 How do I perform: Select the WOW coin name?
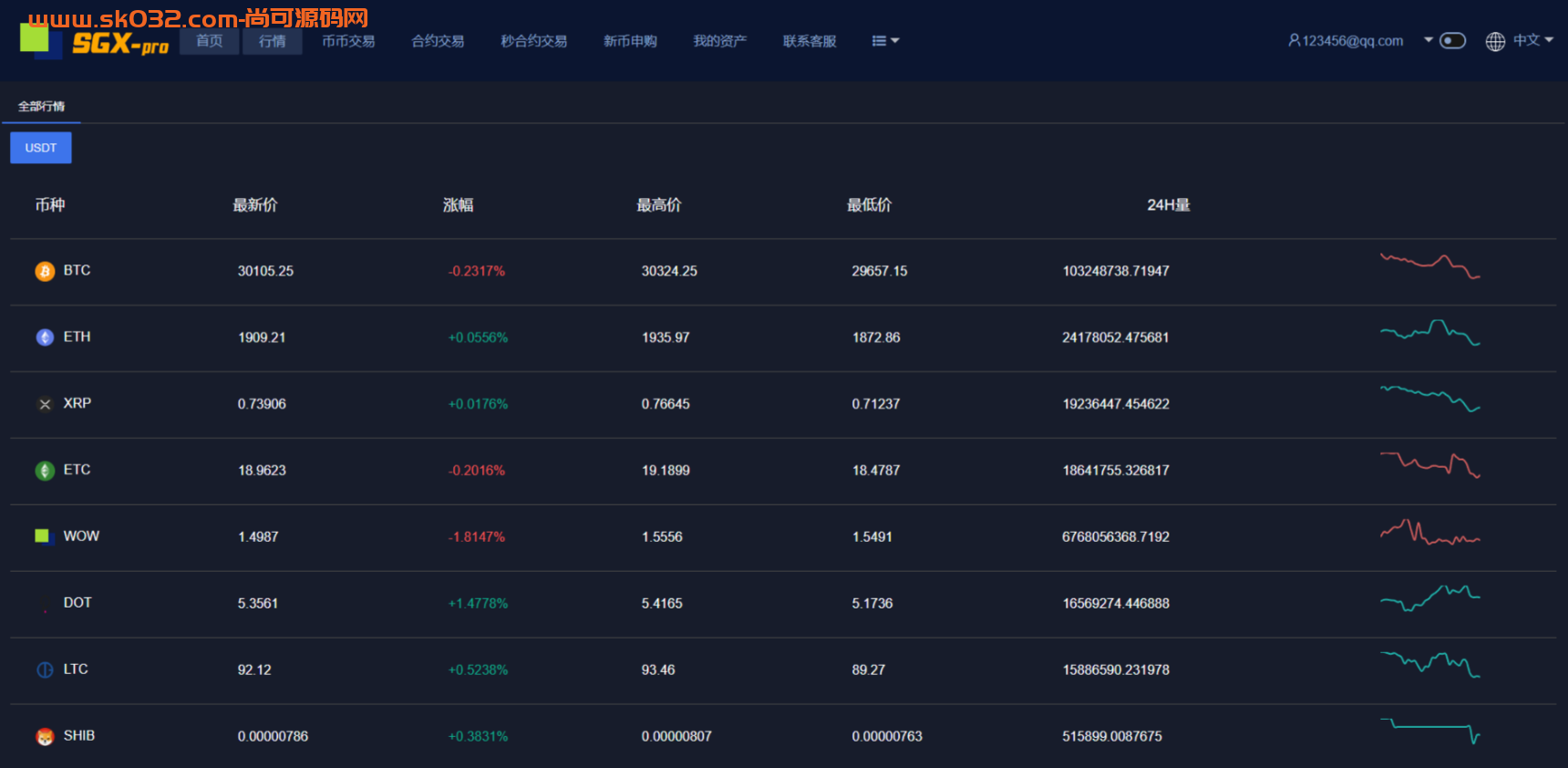tap(81, 536)
